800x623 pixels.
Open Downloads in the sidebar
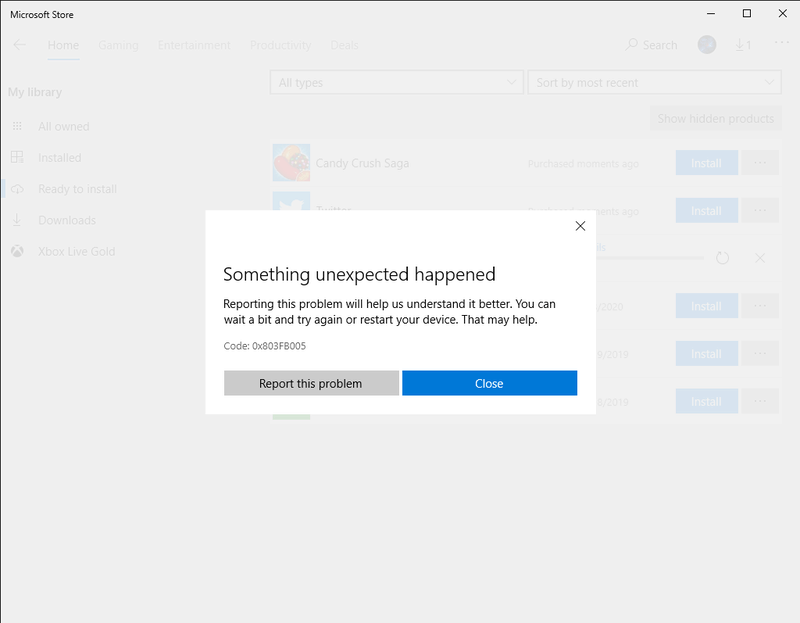67,220
